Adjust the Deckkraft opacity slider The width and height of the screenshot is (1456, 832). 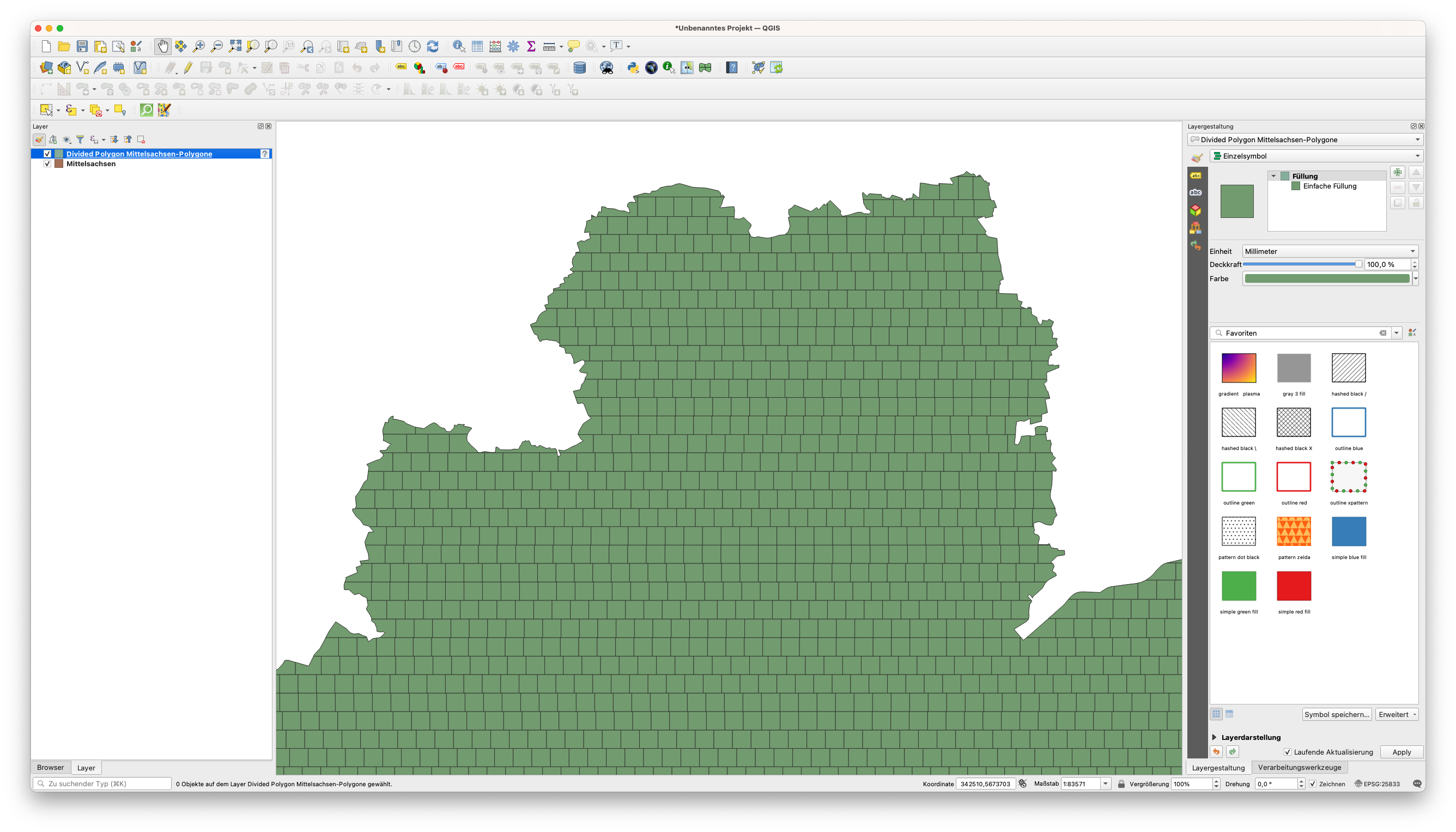pos(1302,264)
